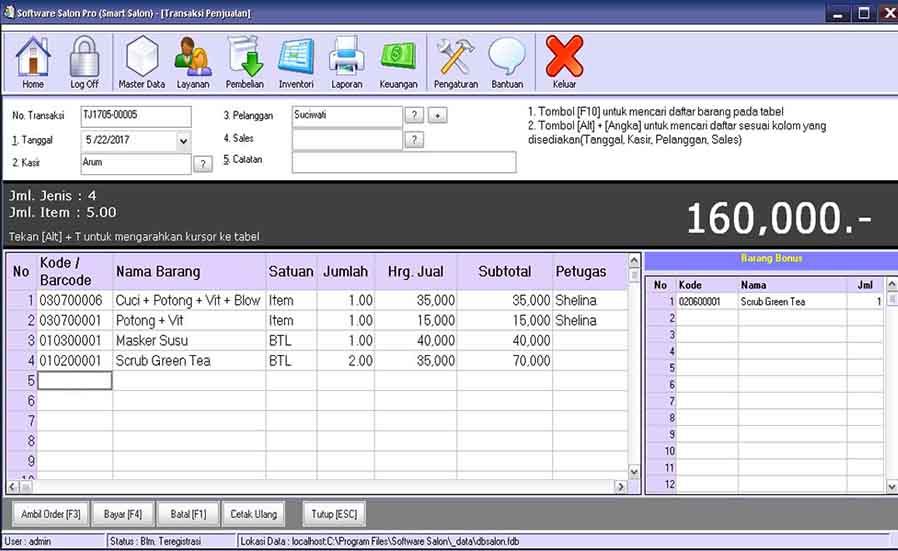The width and height of the screenshot is (898, 551).
Task: Click the Nama Barang column header
Action: click(x=189, y=271)
